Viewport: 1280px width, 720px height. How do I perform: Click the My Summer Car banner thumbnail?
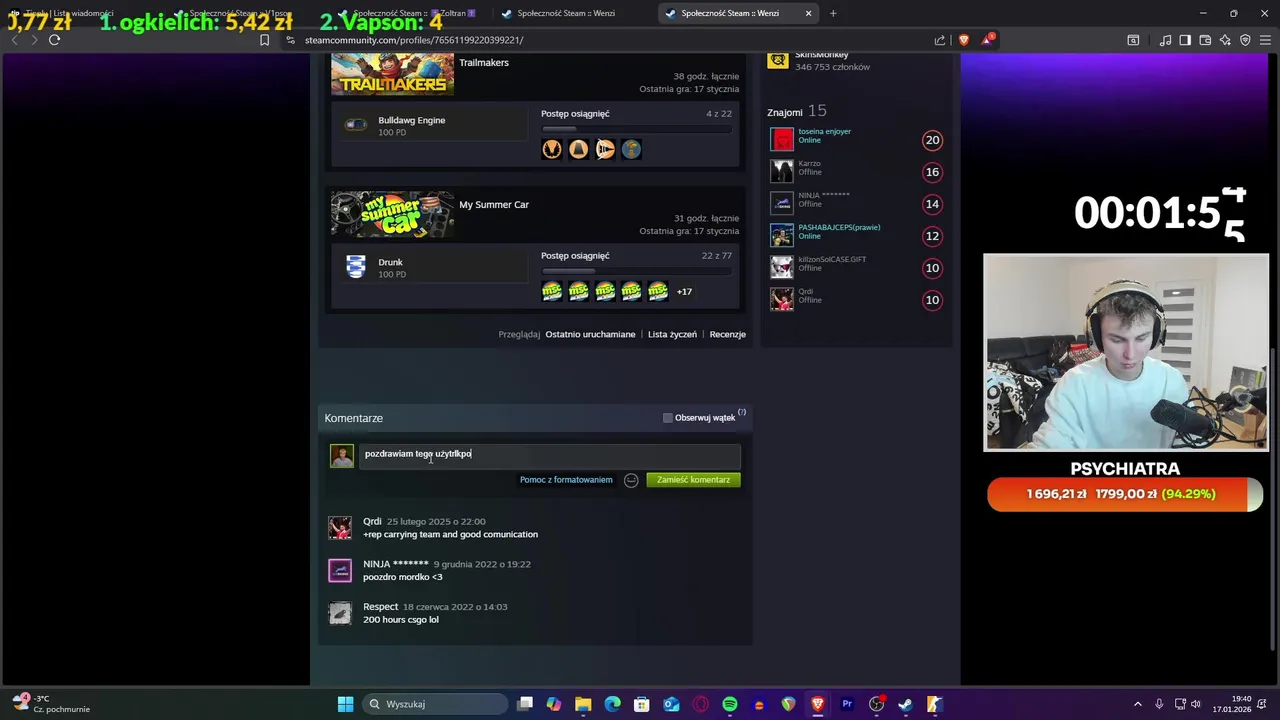(392, 215)
